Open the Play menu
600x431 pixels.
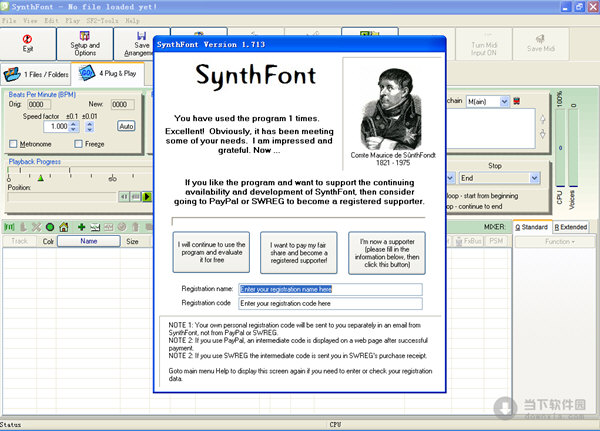click(x=72, y=21)
